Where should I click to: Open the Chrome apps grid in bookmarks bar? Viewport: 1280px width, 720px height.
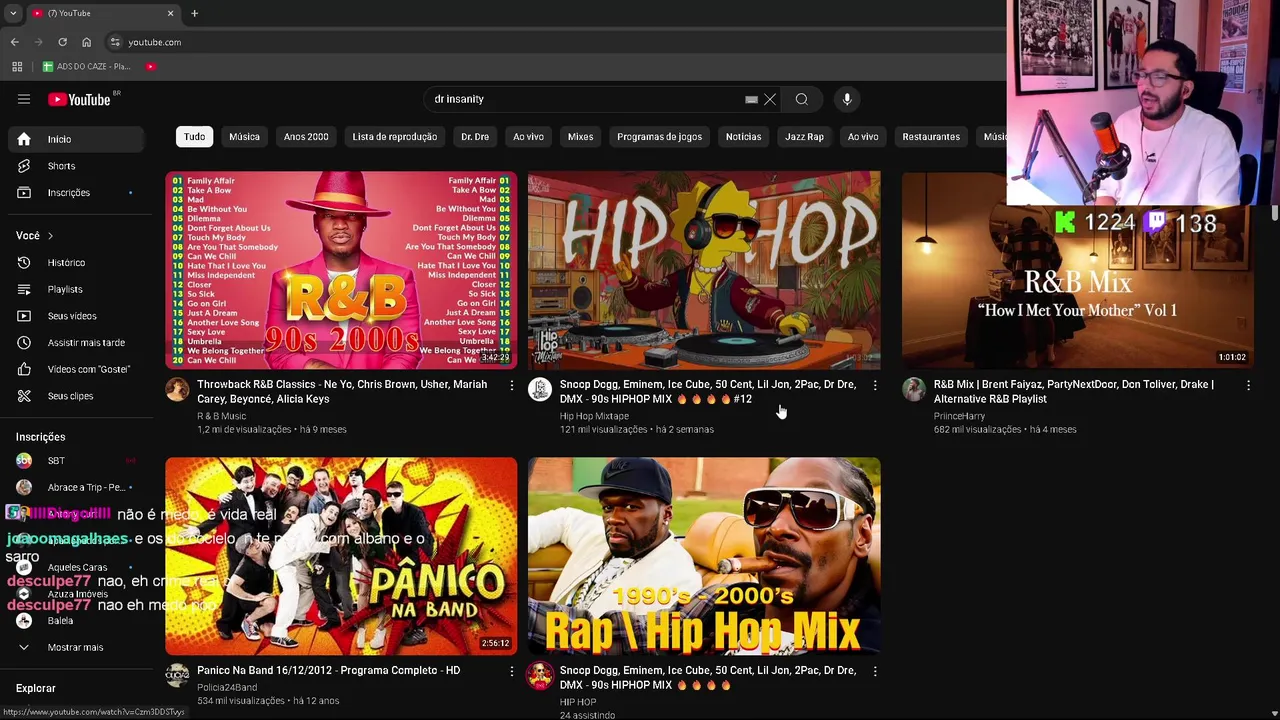click(17, 66)
